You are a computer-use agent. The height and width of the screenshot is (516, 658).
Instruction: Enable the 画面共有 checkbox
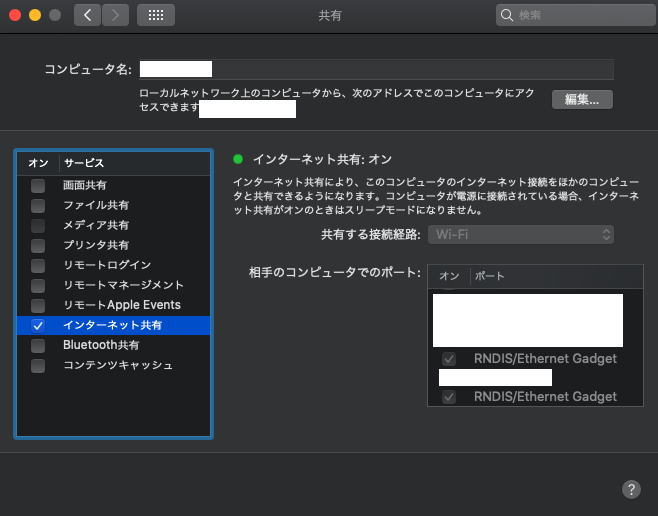38,185
